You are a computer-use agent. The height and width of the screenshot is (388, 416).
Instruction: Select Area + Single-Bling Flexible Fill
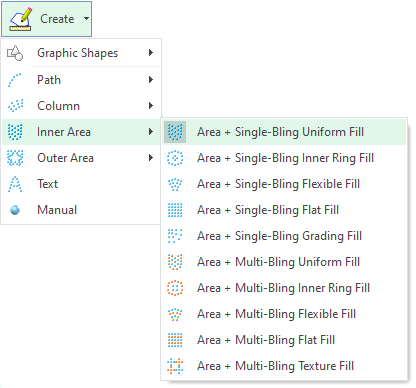tap(284, 184)
